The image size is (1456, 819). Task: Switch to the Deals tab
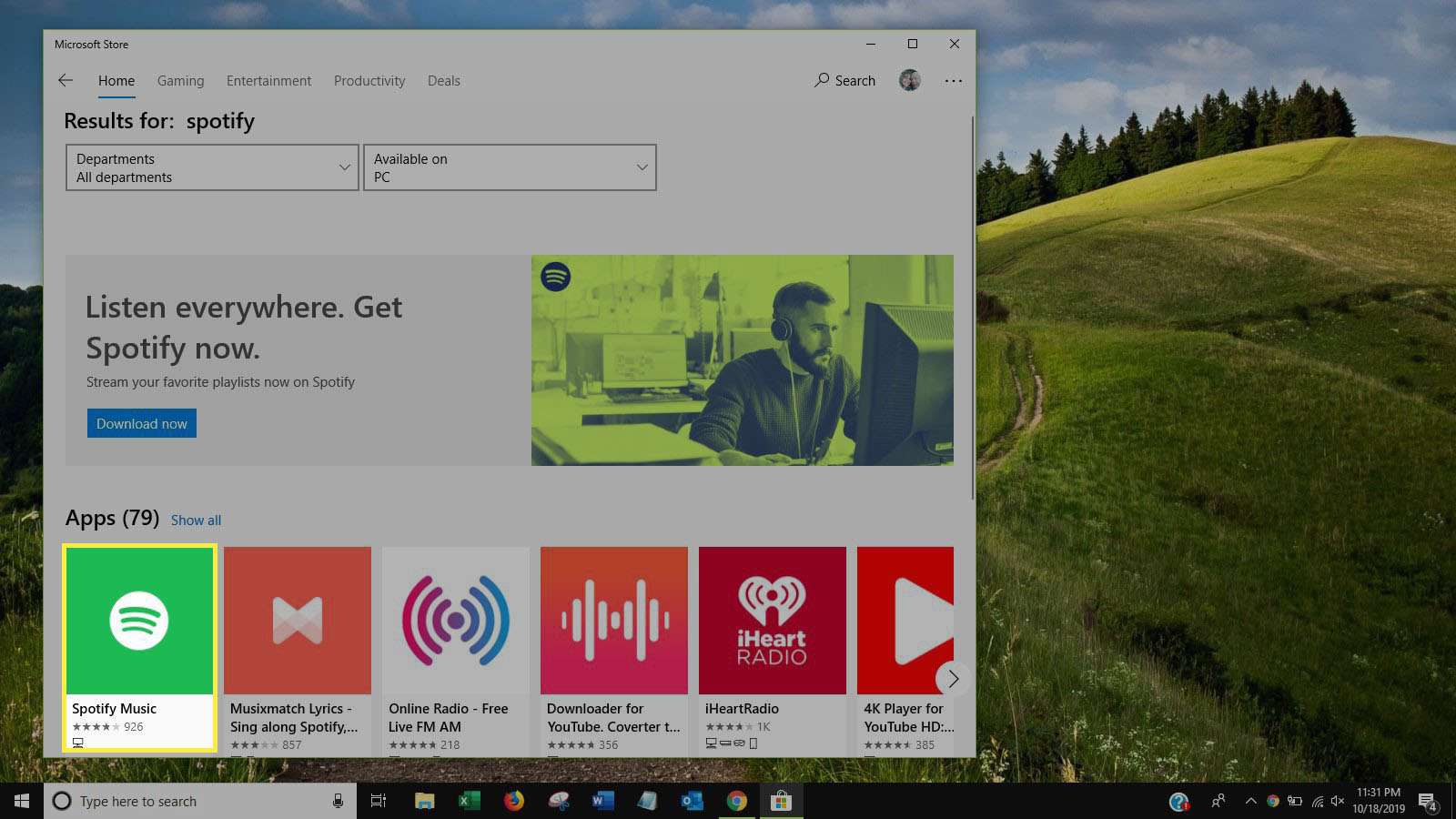tap(444, 81)
